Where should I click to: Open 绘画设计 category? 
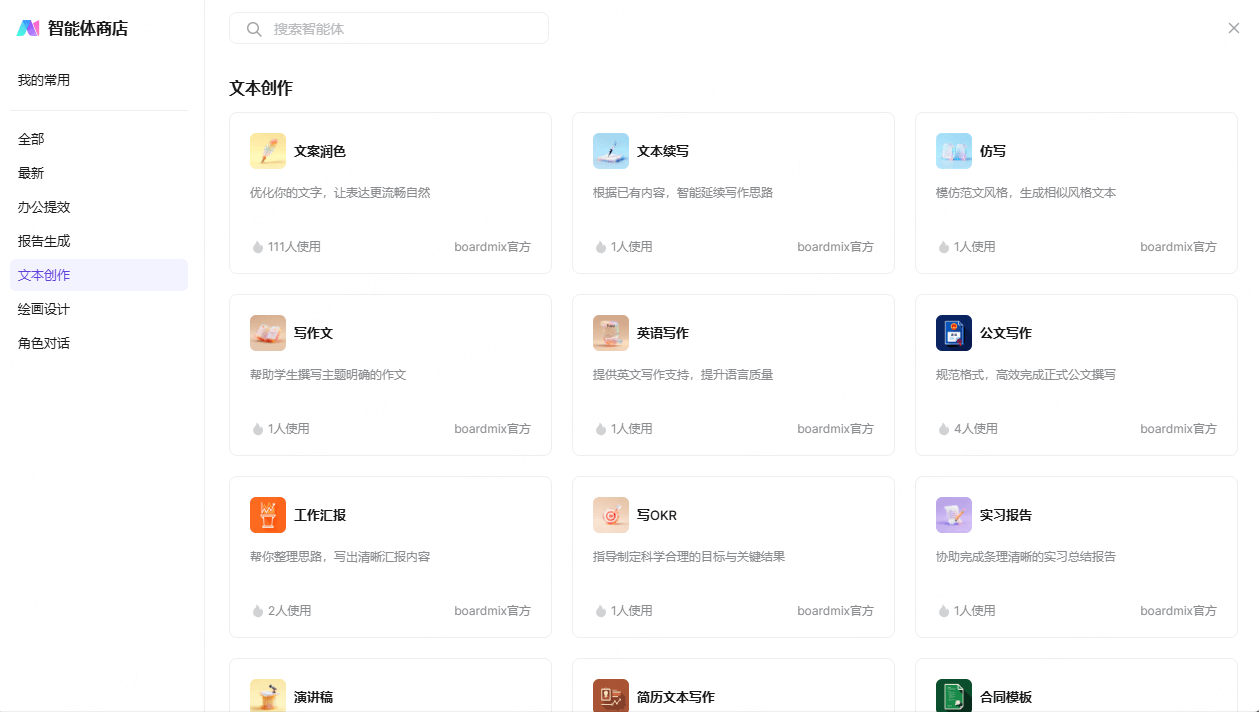[44, 309]
